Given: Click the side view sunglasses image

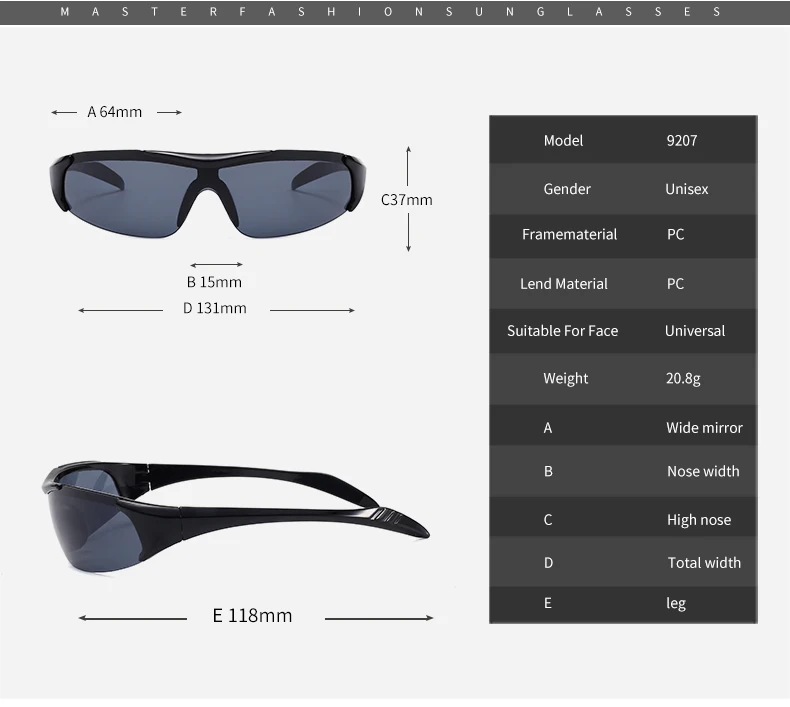Looking at the screenshot, I should coord(235,517).
